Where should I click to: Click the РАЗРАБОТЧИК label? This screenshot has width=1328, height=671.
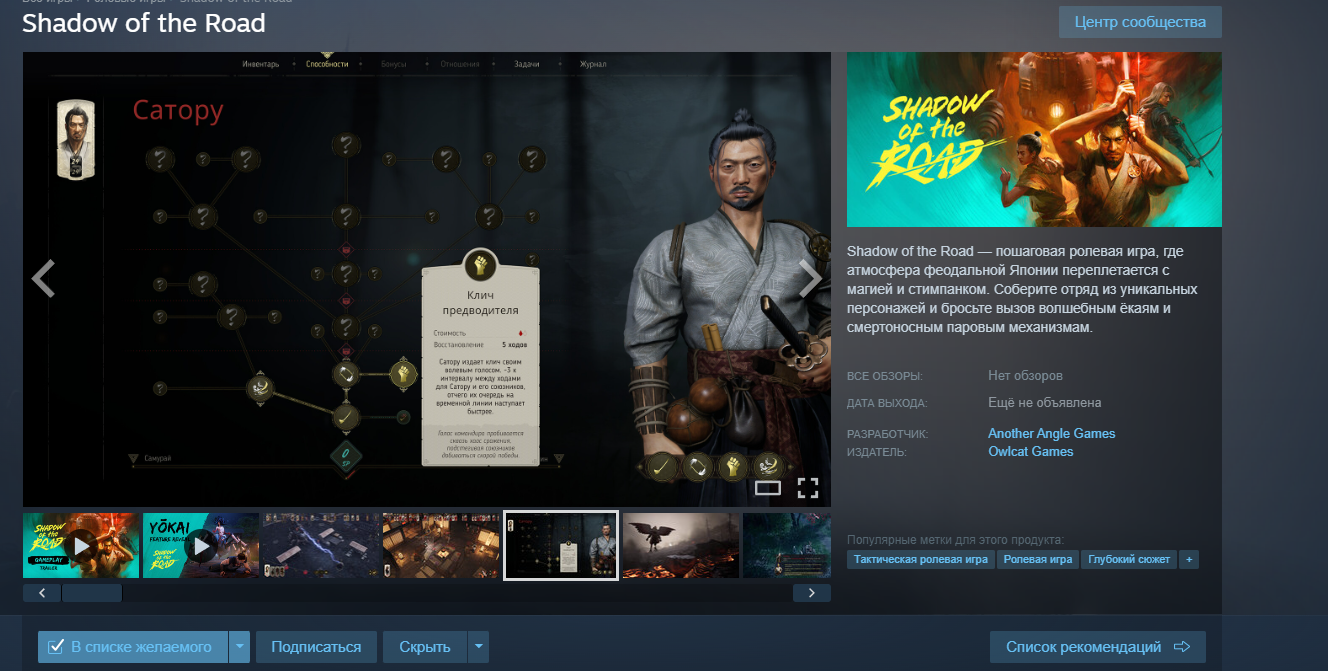point(888,435)
